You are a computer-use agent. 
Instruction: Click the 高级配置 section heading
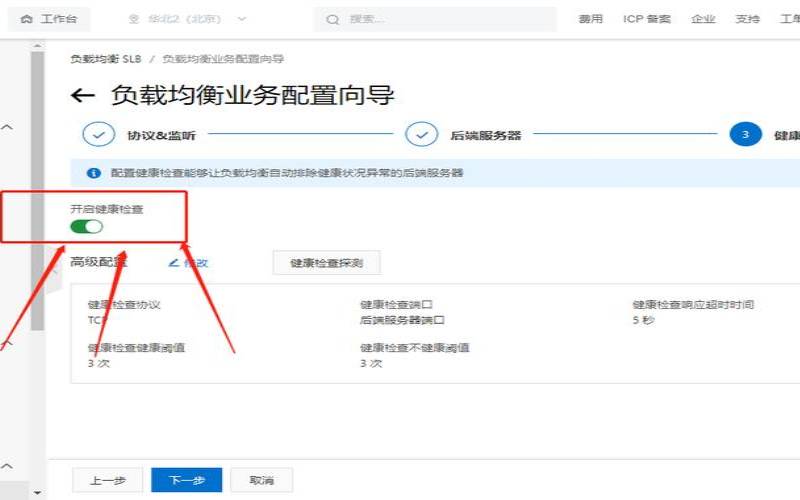98,262
